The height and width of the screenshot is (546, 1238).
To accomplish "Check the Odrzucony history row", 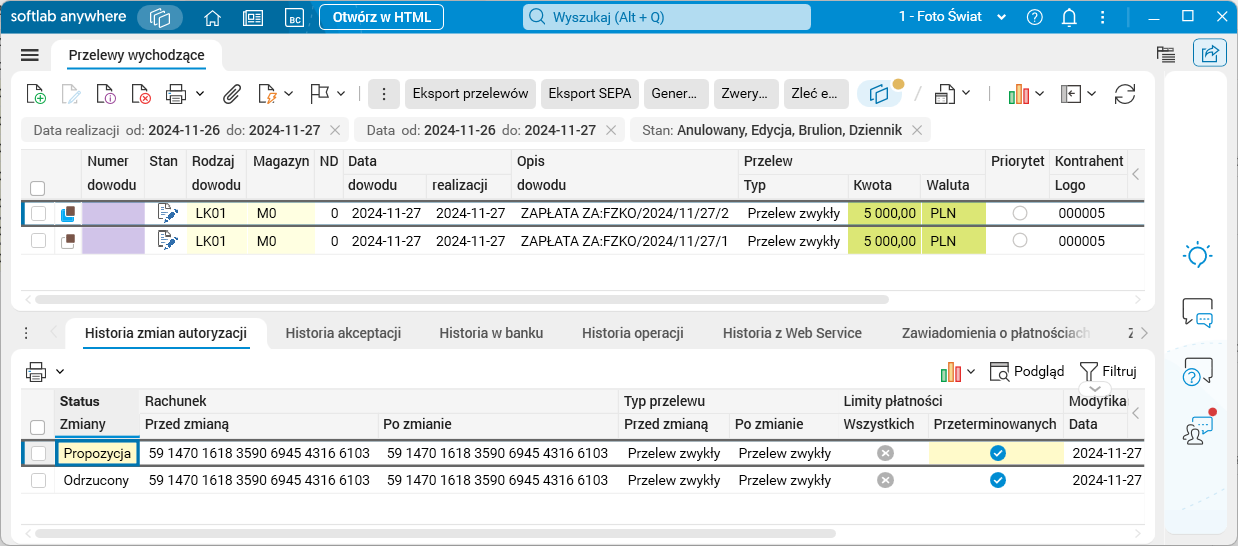I will click(37, 480).
